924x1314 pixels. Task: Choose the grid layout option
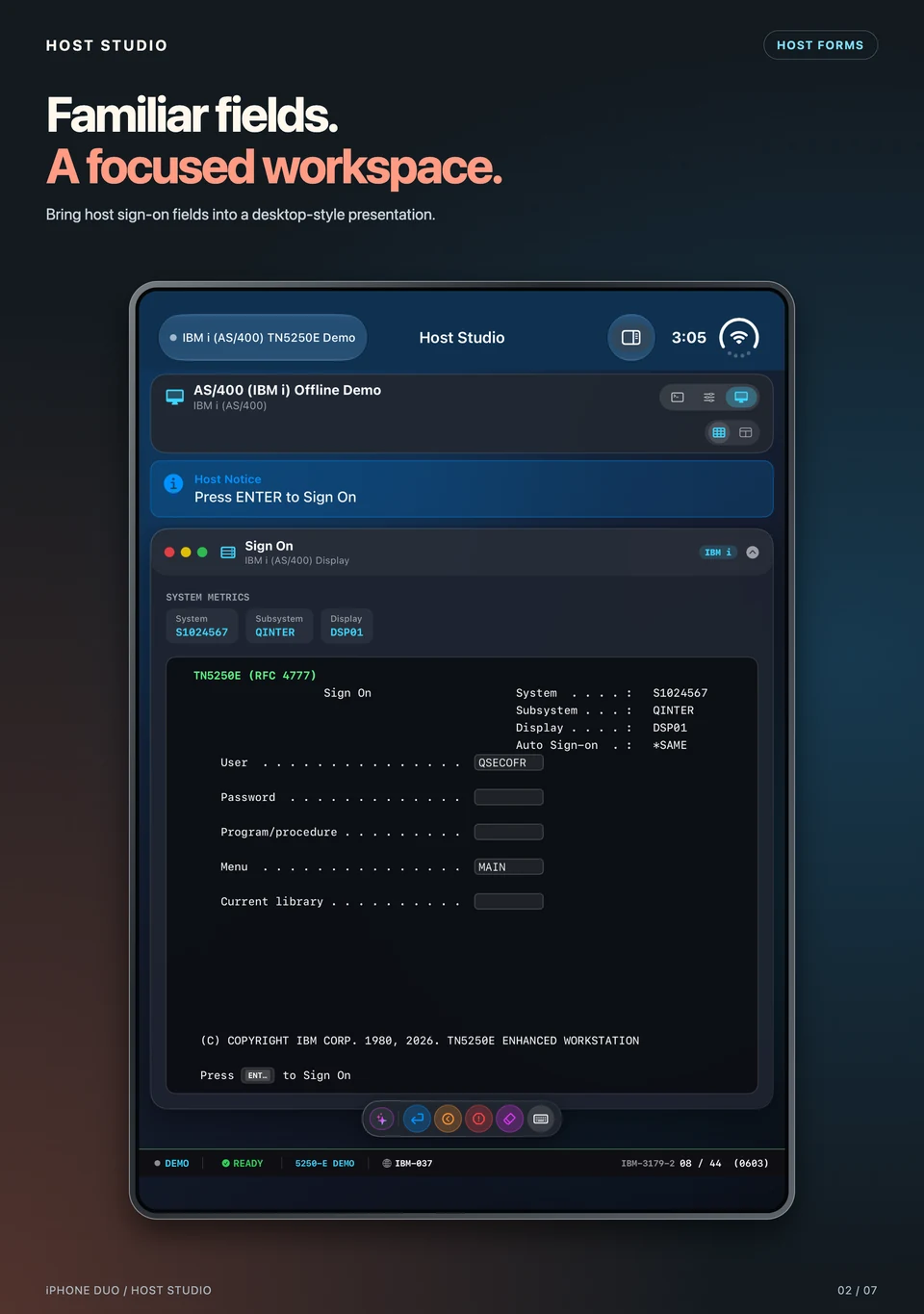coord(719,432)
